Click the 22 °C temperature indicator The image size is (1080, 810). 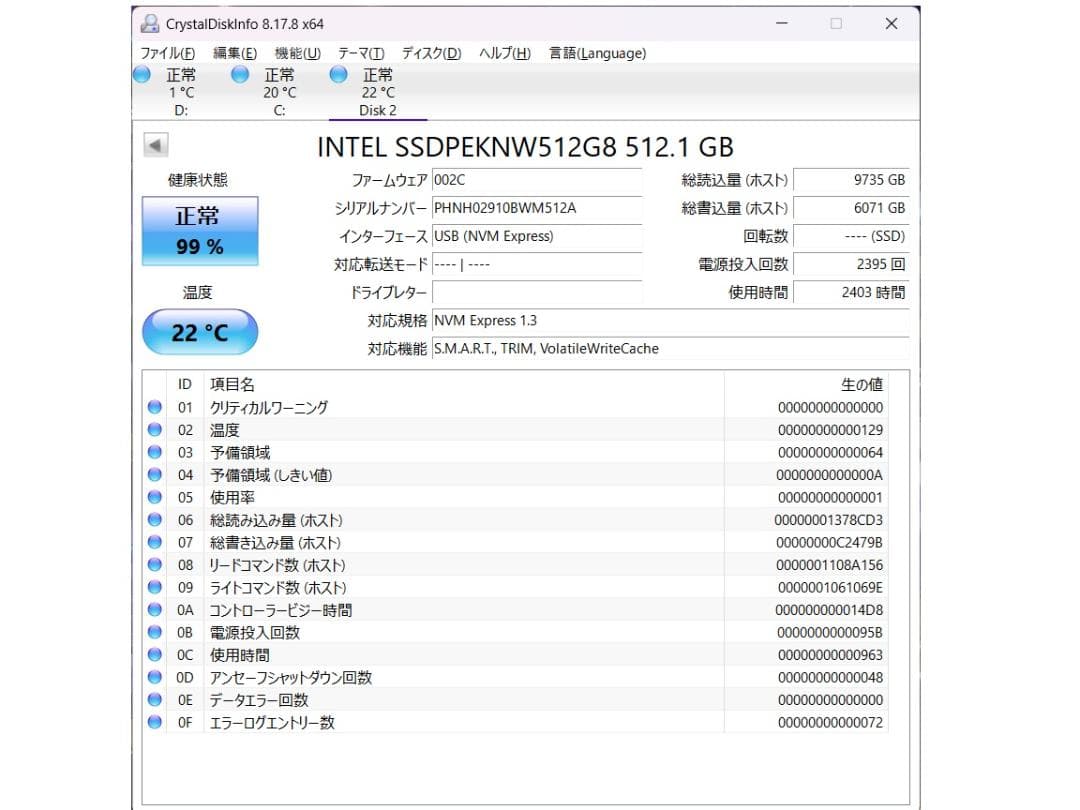(198, 332)
